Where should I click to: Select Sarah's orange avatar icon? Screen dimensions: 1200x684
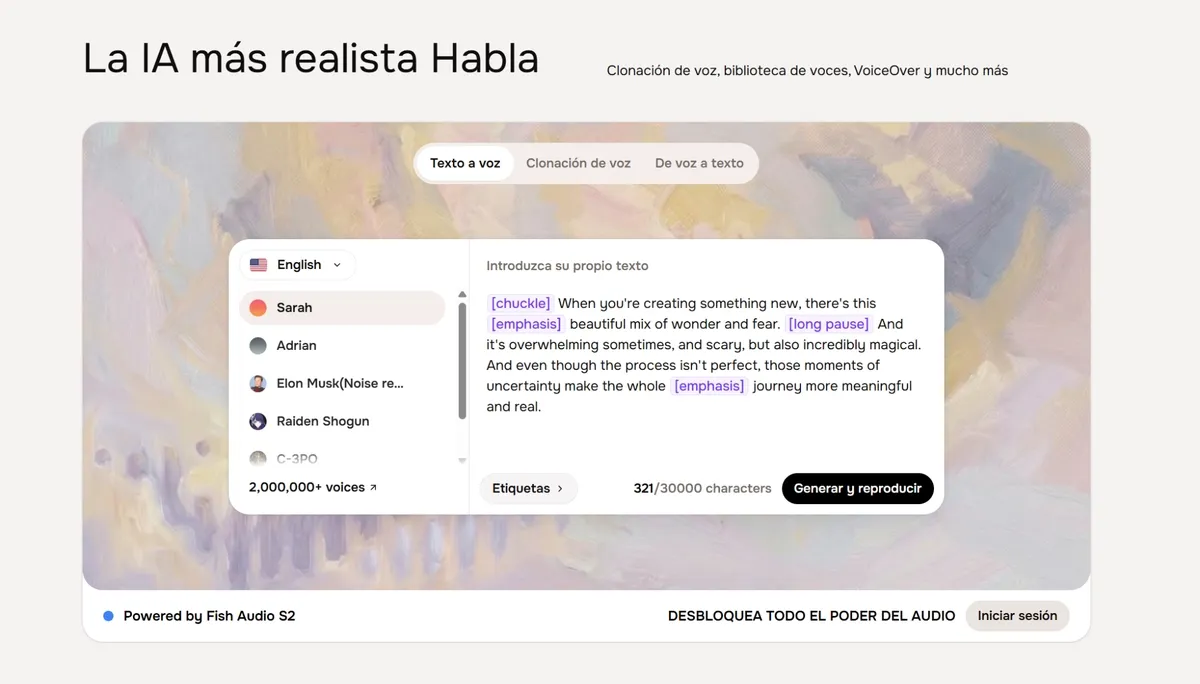click(x=258, y=308)
